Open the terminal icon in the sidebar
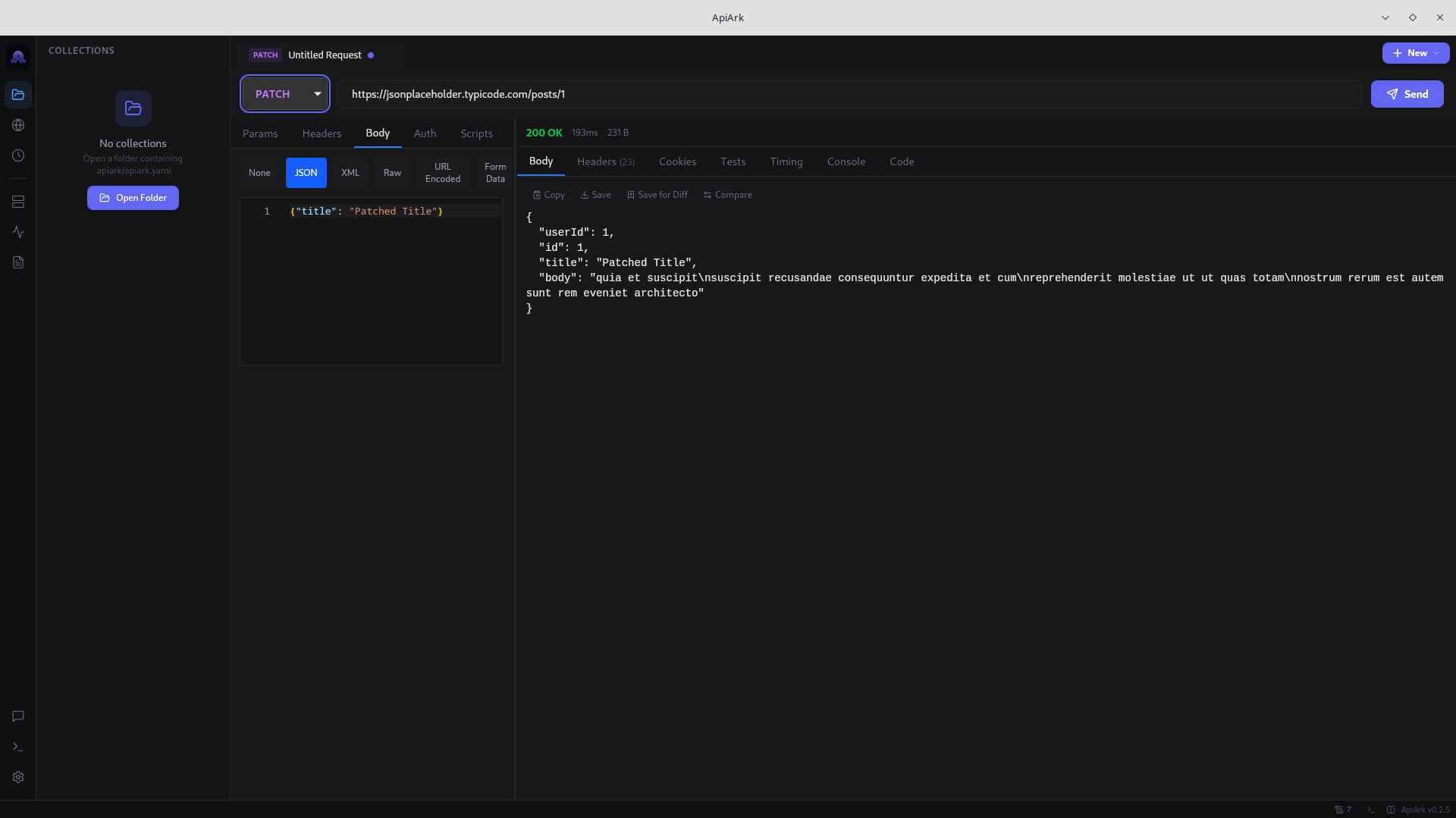Viewport: 1456px width, 818px height. click(x=17, y=747)
